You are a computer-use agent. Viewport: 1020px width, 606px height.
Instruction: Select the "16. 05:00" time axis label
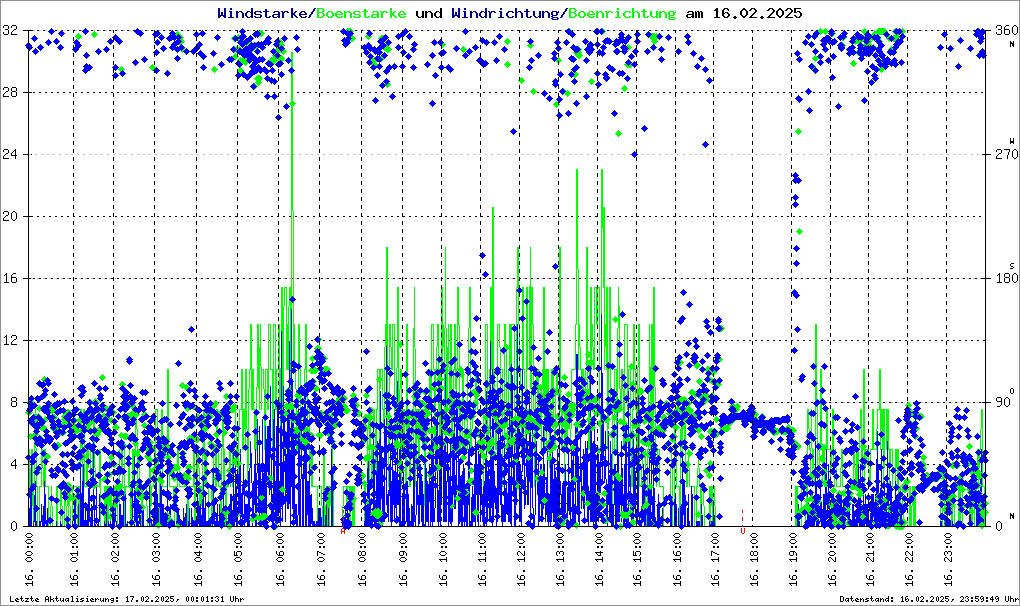238,559
